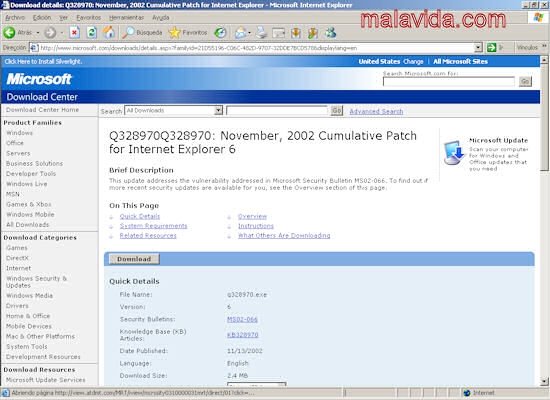Click Go next to Download Center search

[336, 111]
